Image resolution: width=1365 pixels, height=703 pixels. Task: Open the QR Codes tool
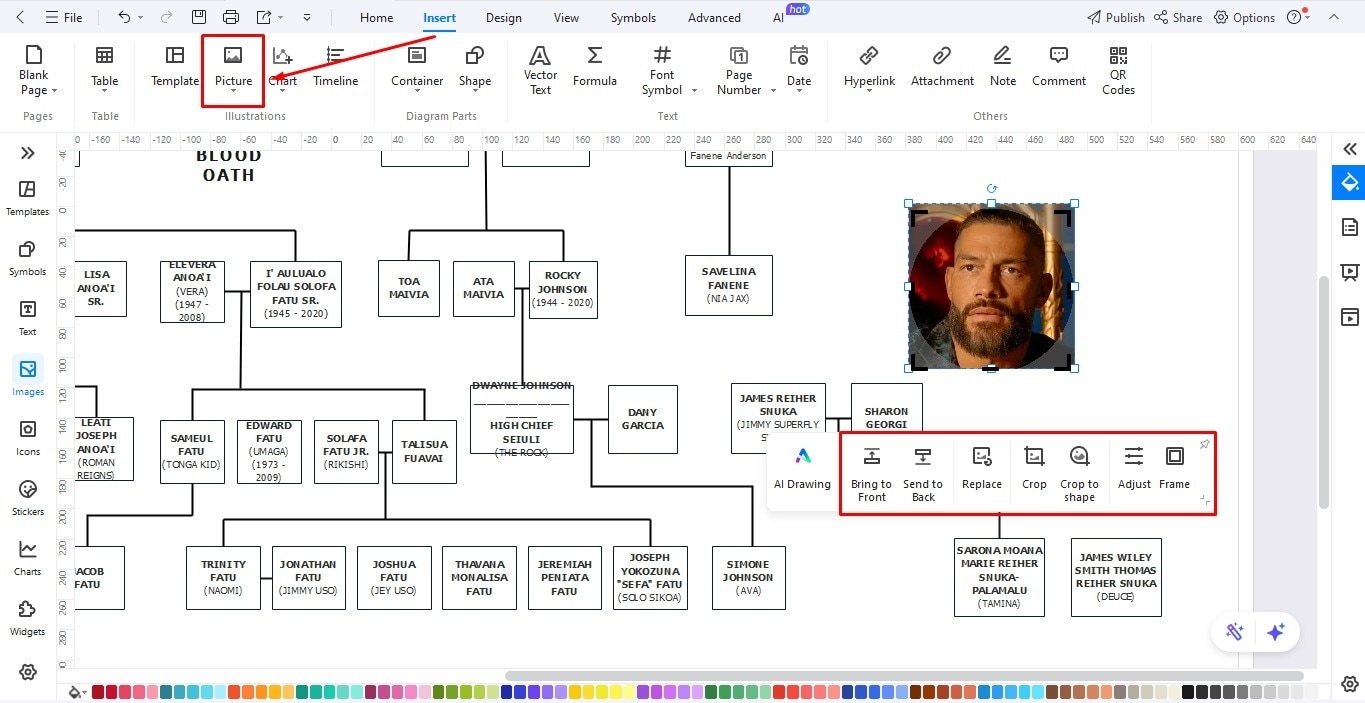[x=1117, y=69]
